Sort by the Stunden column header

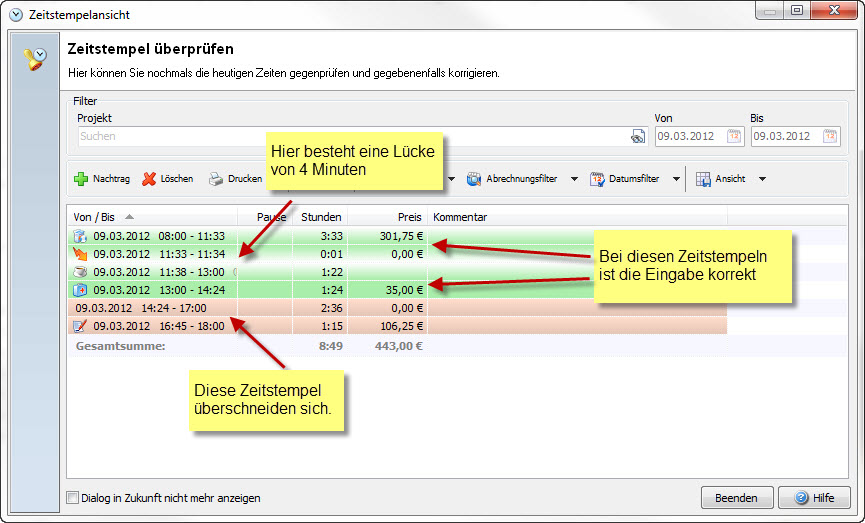(x=320, y=216)
